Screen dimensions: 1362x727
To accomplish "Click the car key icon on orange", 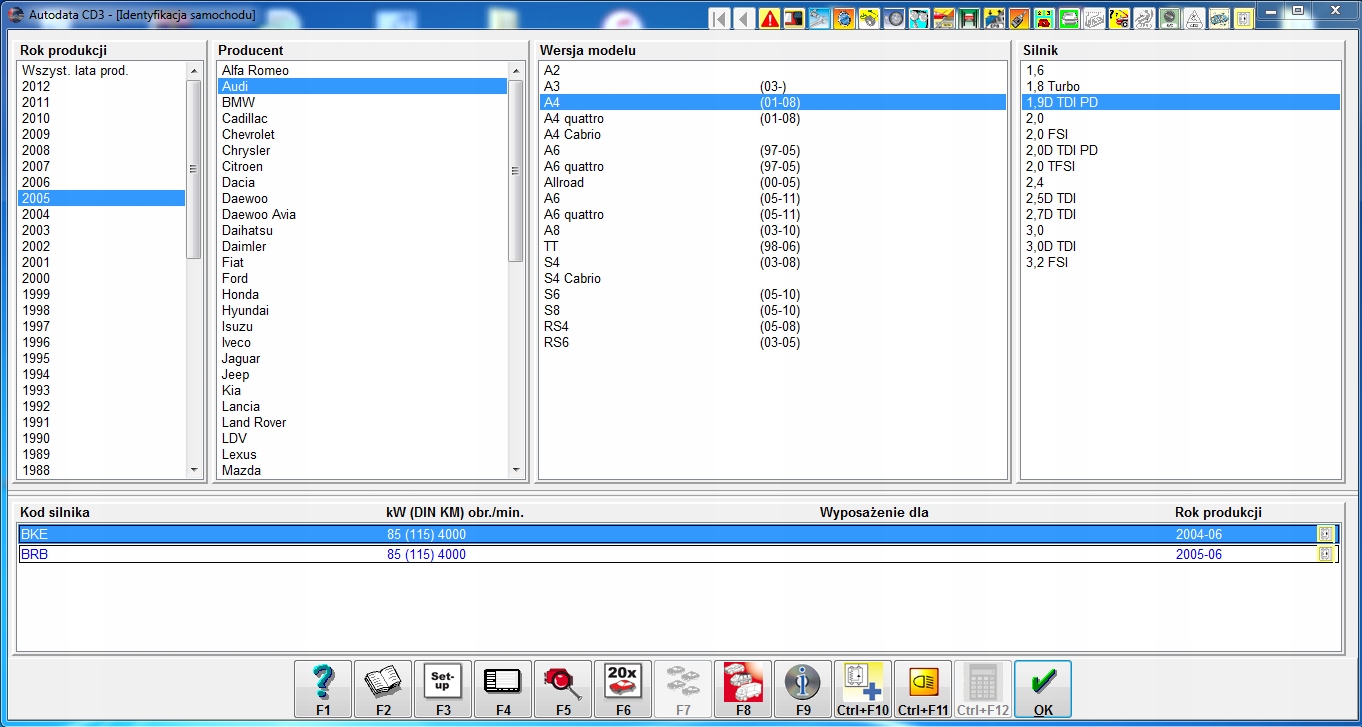I will tap(1019, 18).
